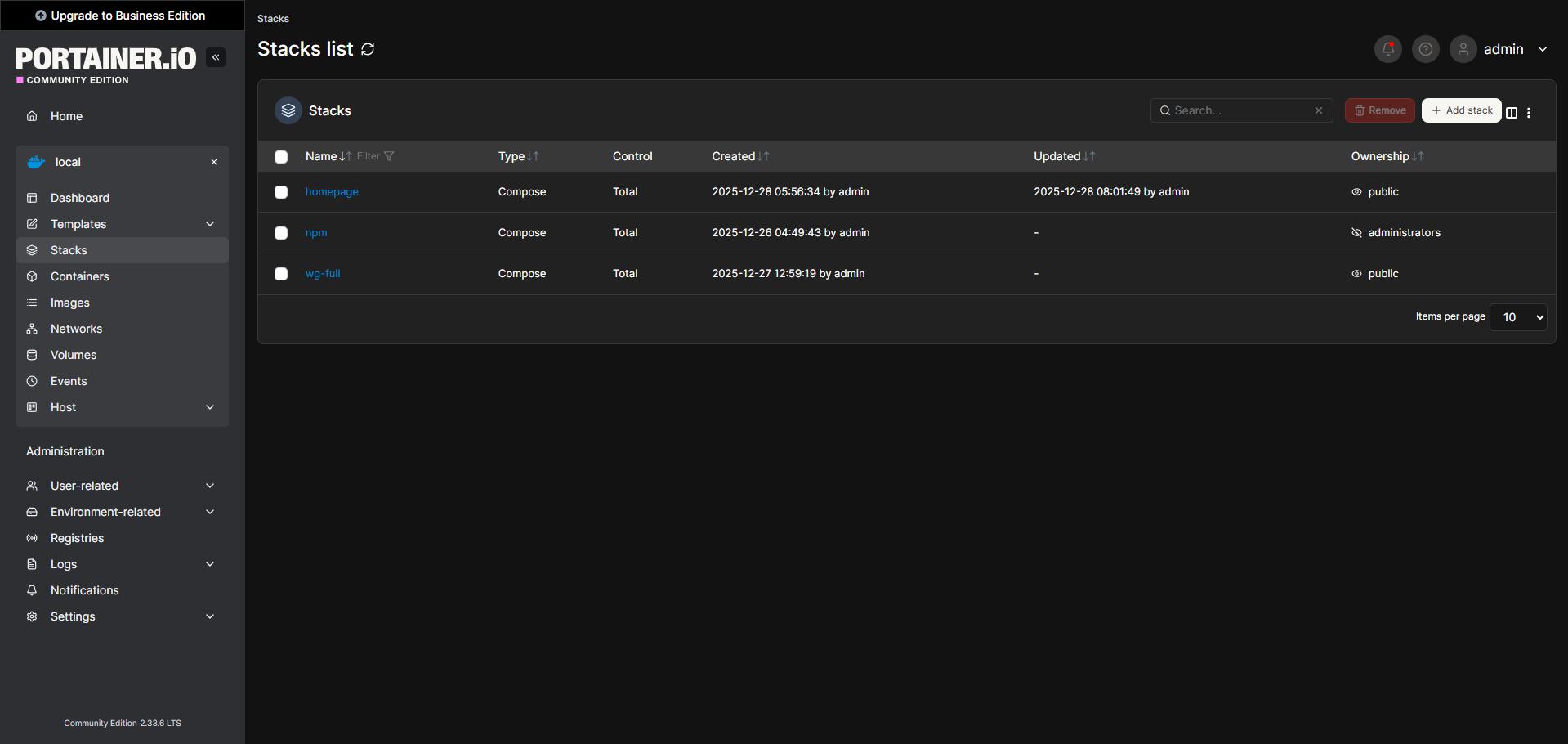
Task: Toggle the select-all stacks checkbox
Action: point(281,157)
